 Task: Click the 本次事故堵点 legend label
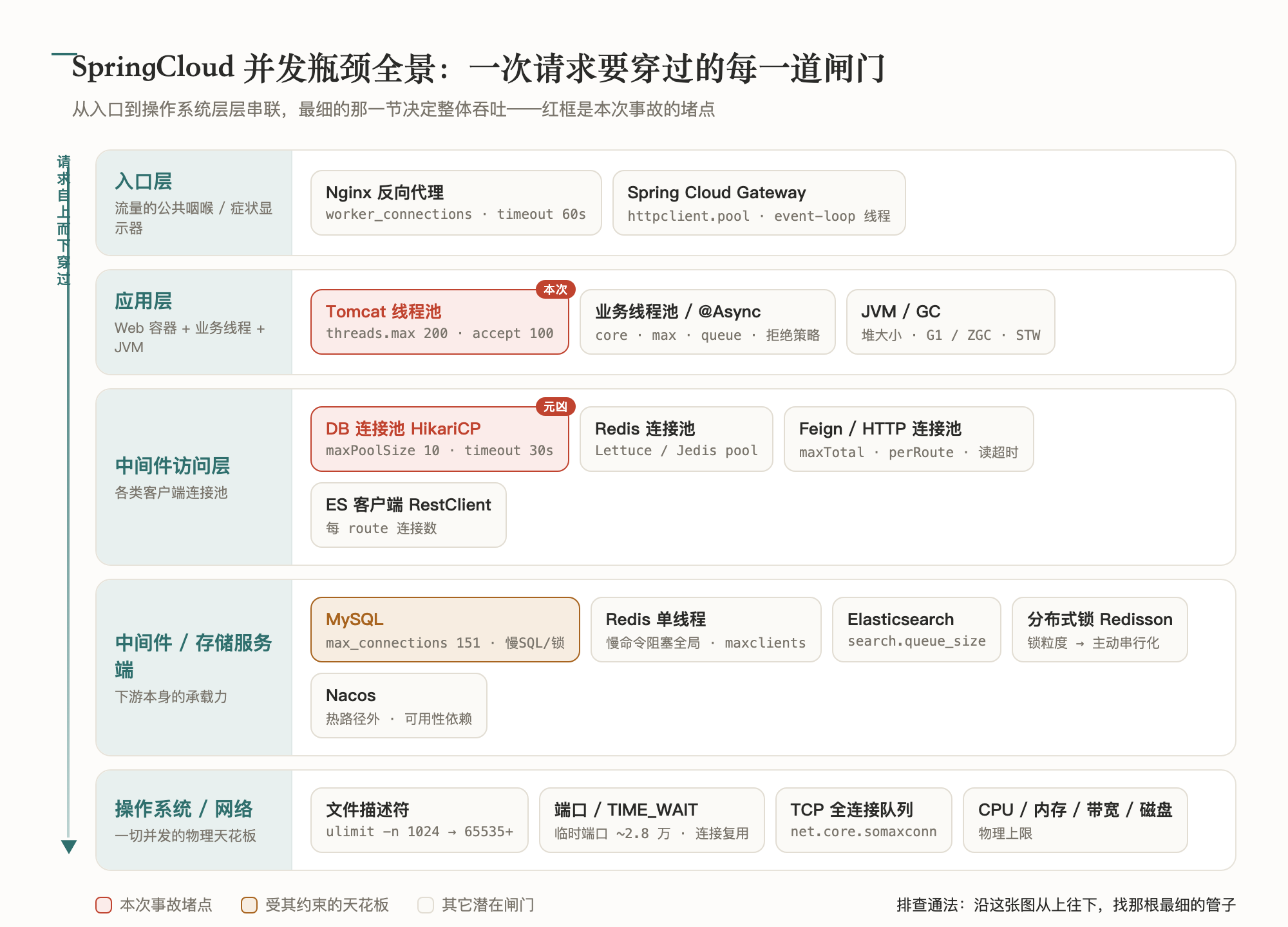coord(166,905)
